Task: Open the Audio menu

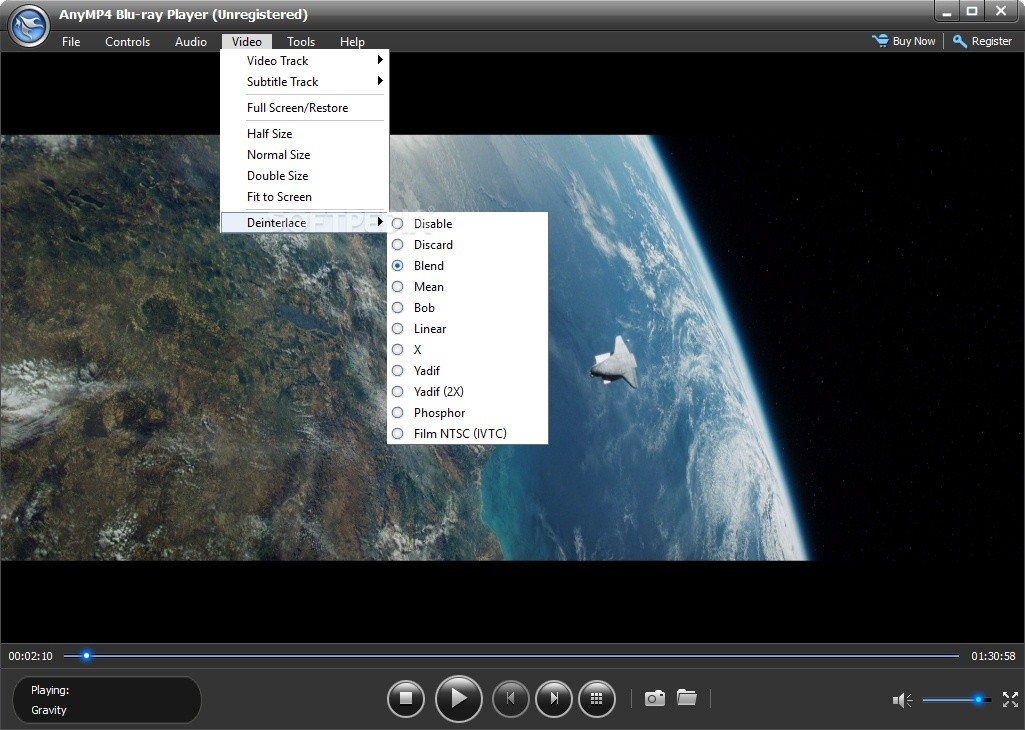Action: (191, 41)
